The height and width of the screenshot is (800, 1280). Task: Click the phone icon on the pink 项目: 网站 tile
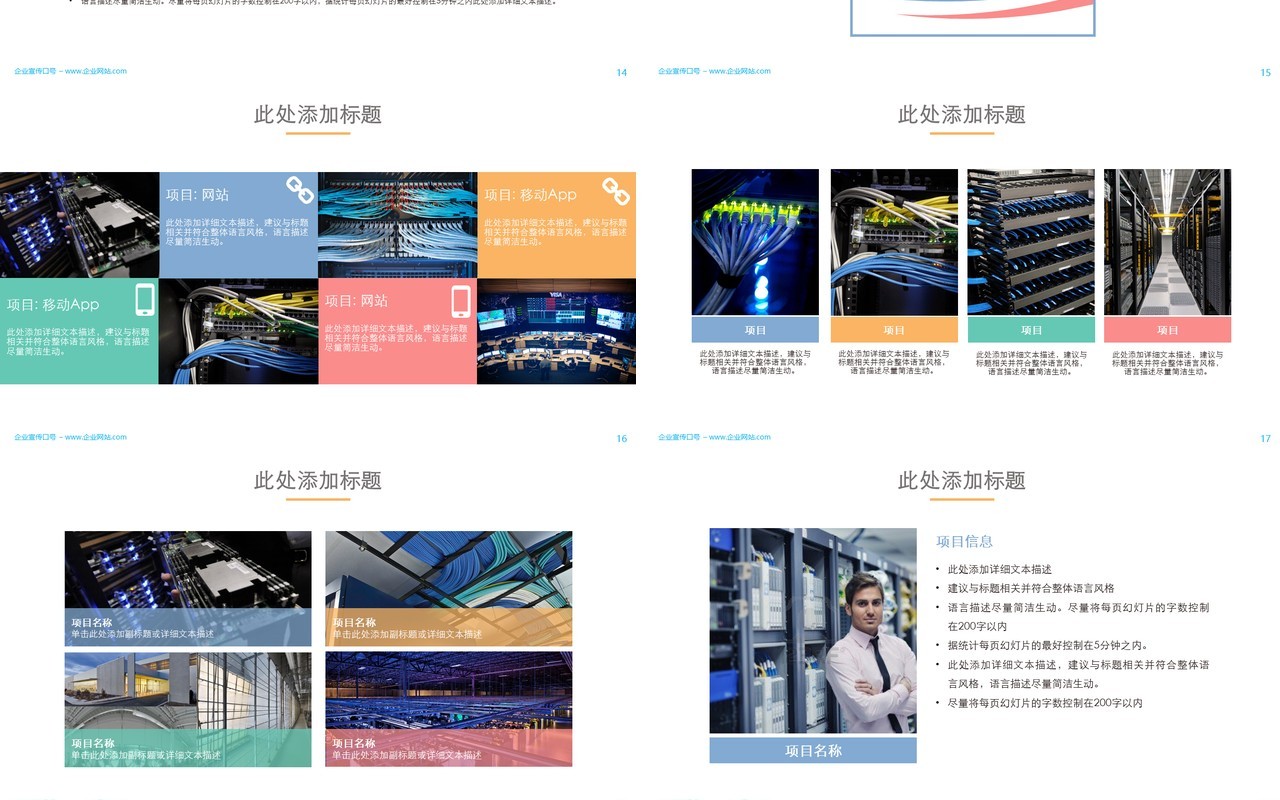(x=461, y=301)
